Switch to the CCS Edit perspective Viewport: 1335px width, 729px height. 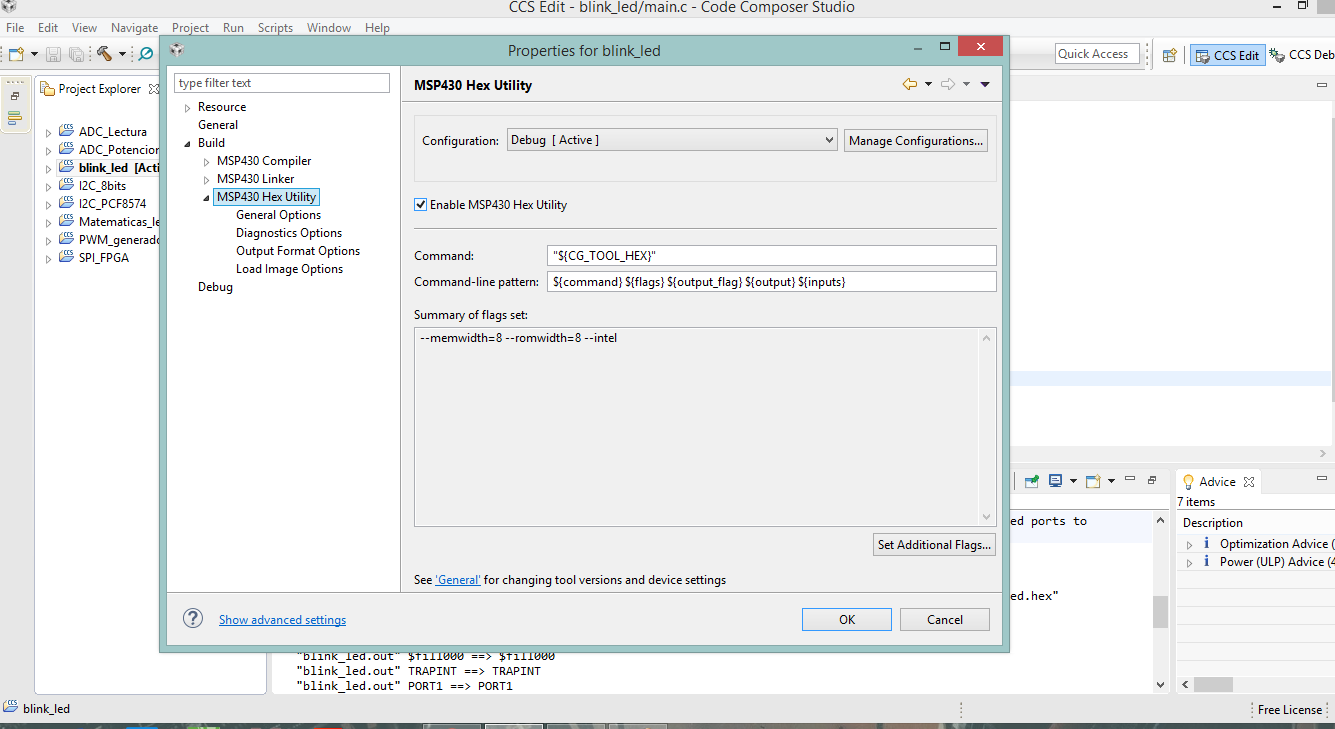coord(1227,55)
